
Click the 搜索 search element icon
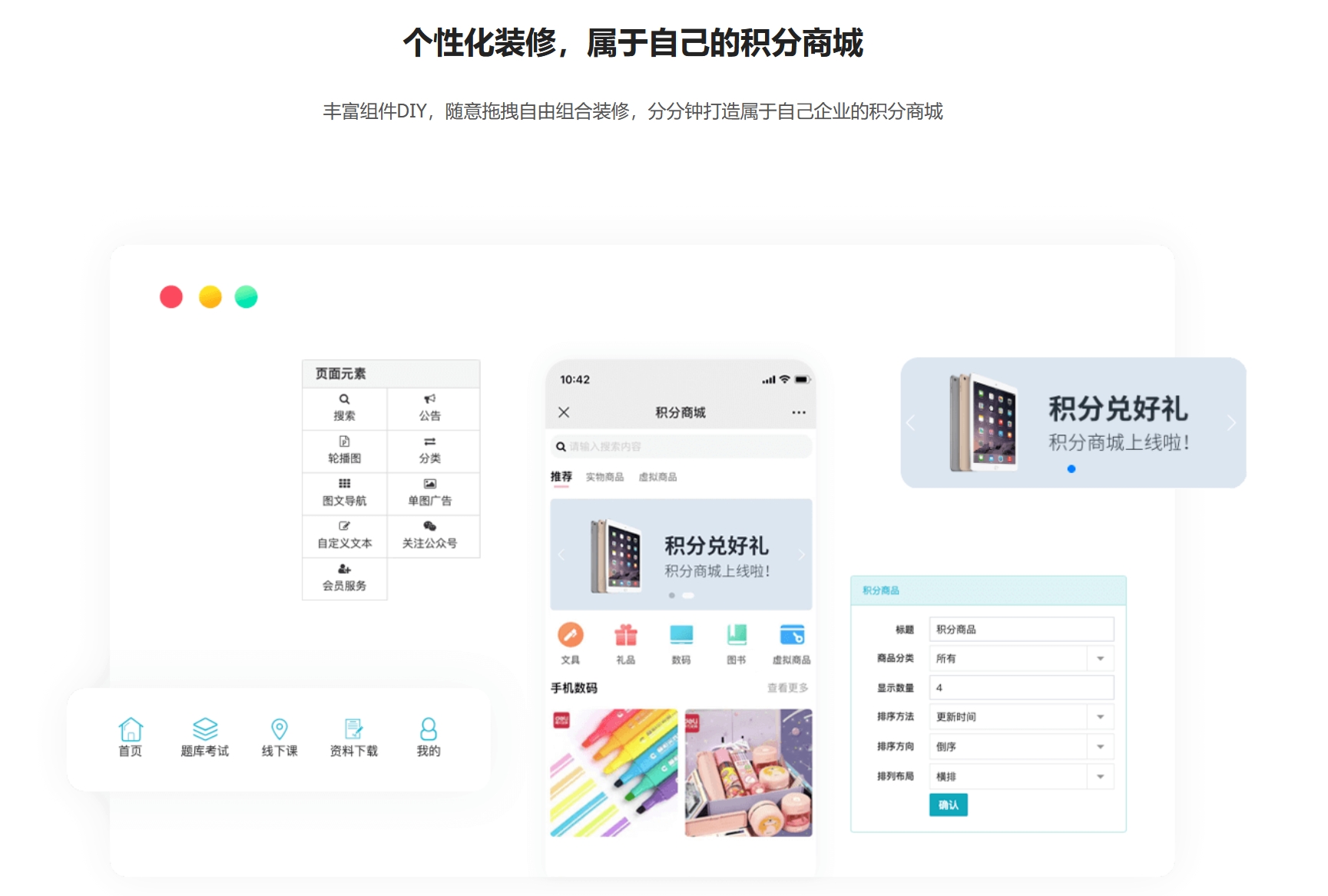coord(344,400)
